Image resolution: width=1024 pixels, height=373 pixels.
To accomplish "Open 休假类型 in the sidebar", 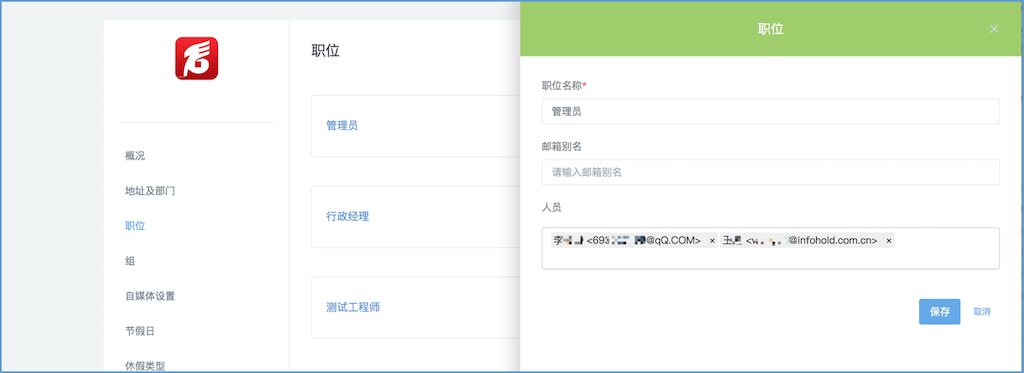I will pyautogui.click(x=145, y=365).
